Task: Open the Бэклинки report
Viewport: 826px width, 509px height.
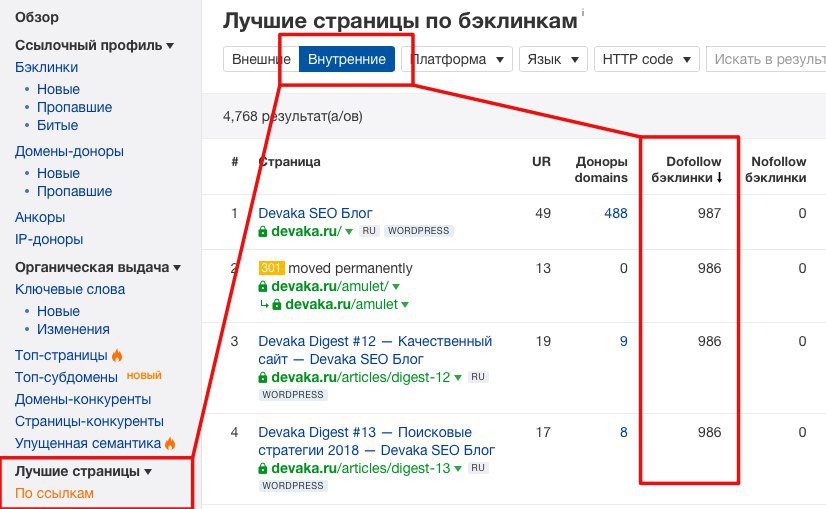Action: click(x=46, y=67)
